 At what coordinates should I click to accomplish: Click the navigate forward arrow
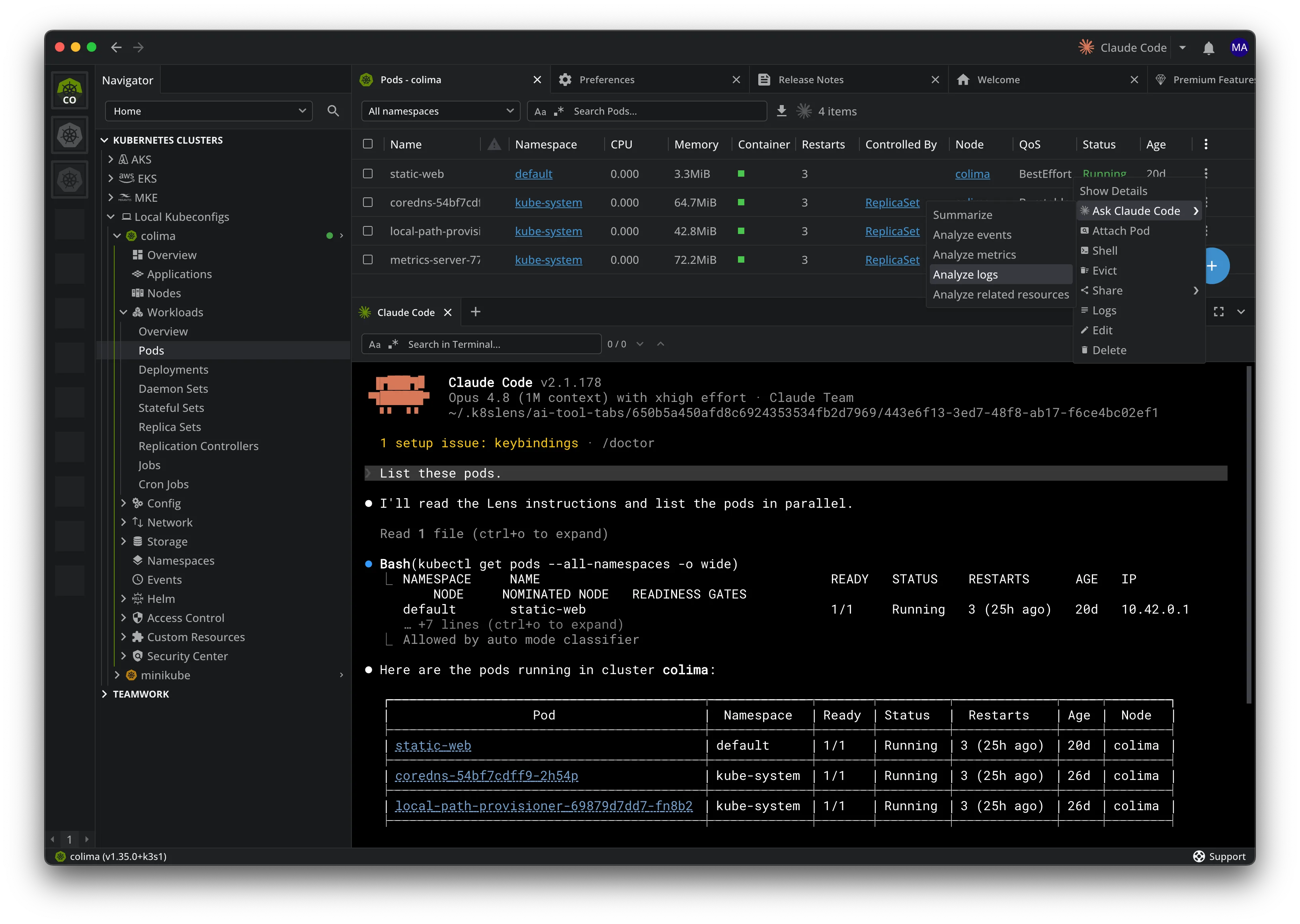point(138,47)
